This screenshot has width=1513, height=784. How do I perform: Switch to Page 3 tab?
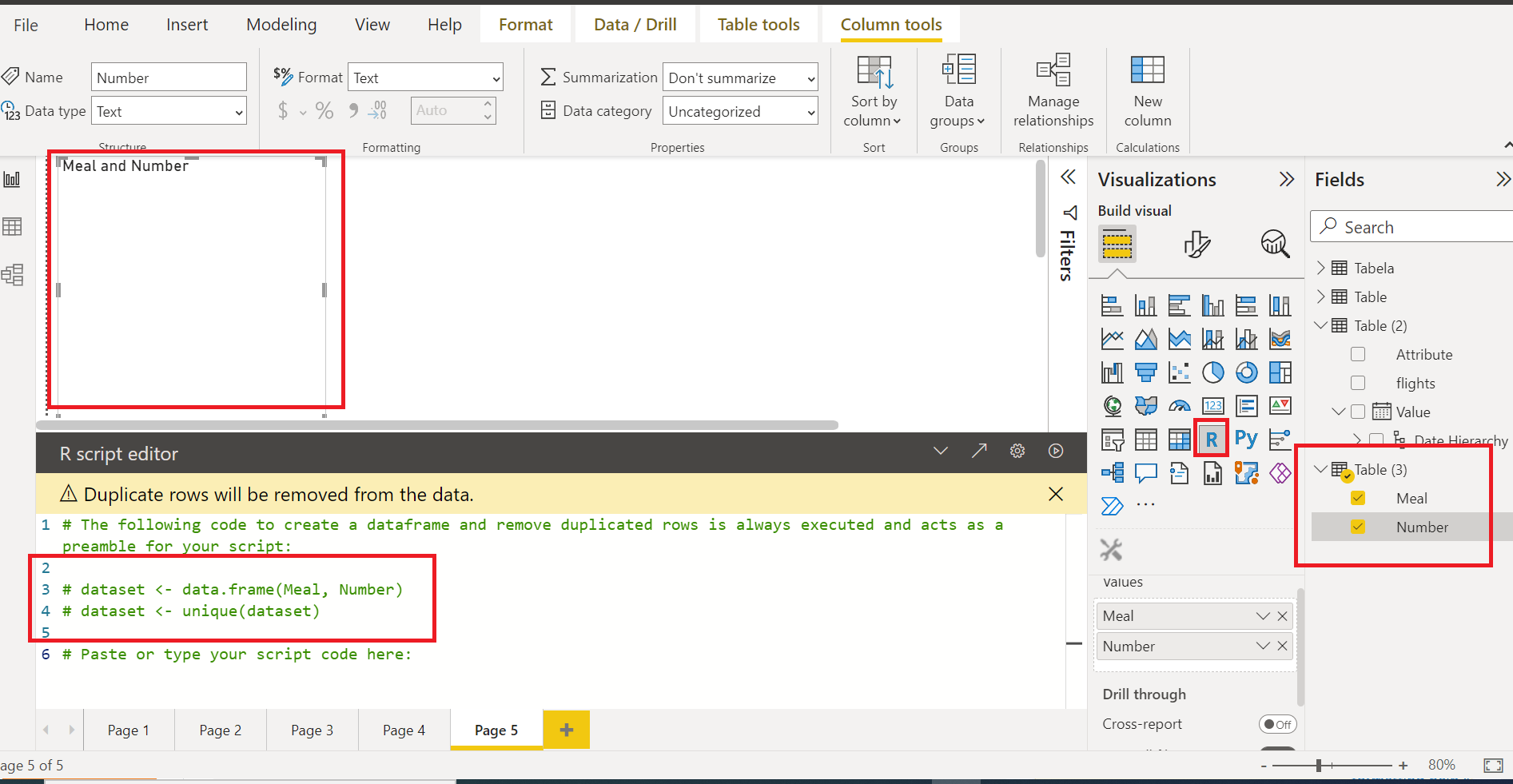(x=313, y=730)
